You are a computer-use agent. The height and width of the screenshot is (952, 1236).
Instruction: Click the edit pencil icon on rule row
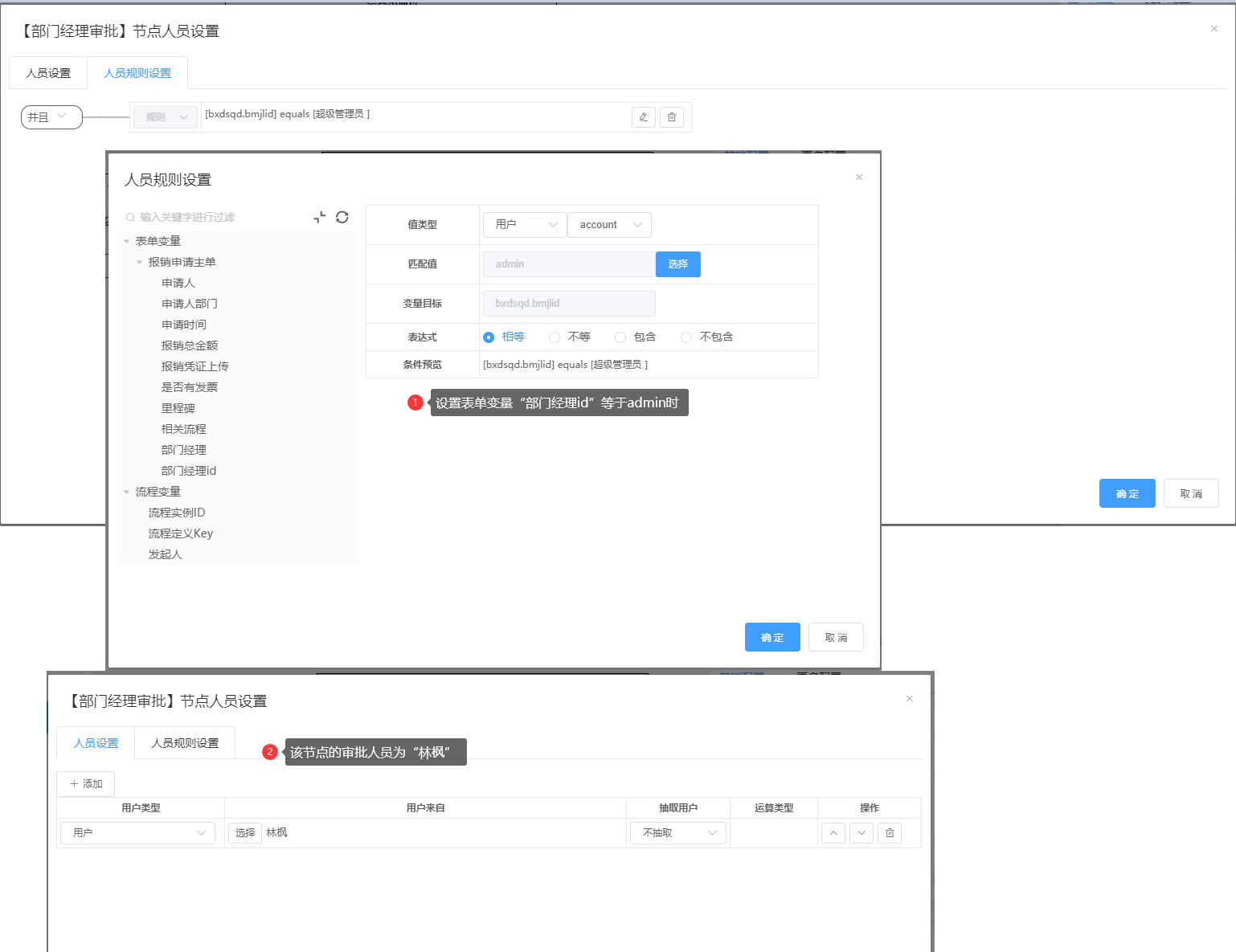point(643,117)
